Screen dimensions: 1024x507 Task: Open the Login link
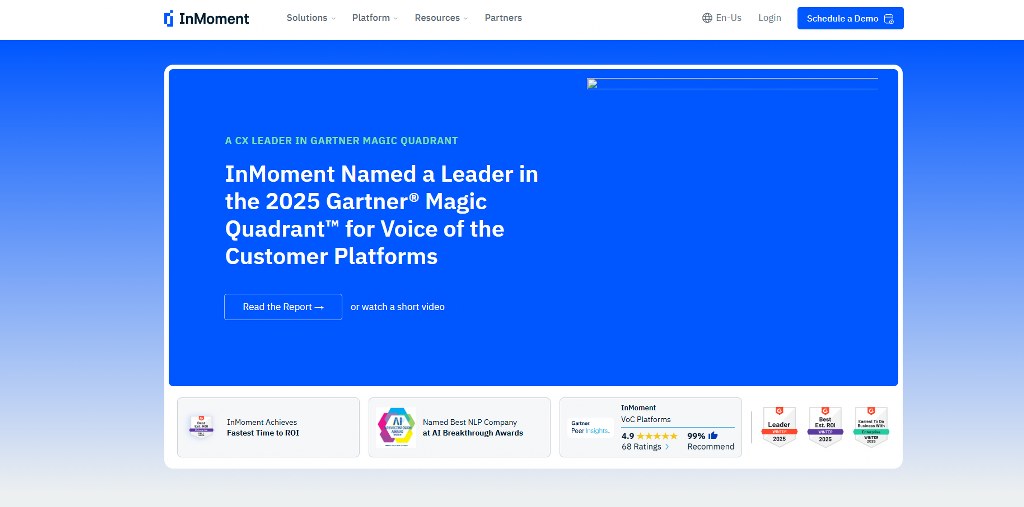[770, 18]
